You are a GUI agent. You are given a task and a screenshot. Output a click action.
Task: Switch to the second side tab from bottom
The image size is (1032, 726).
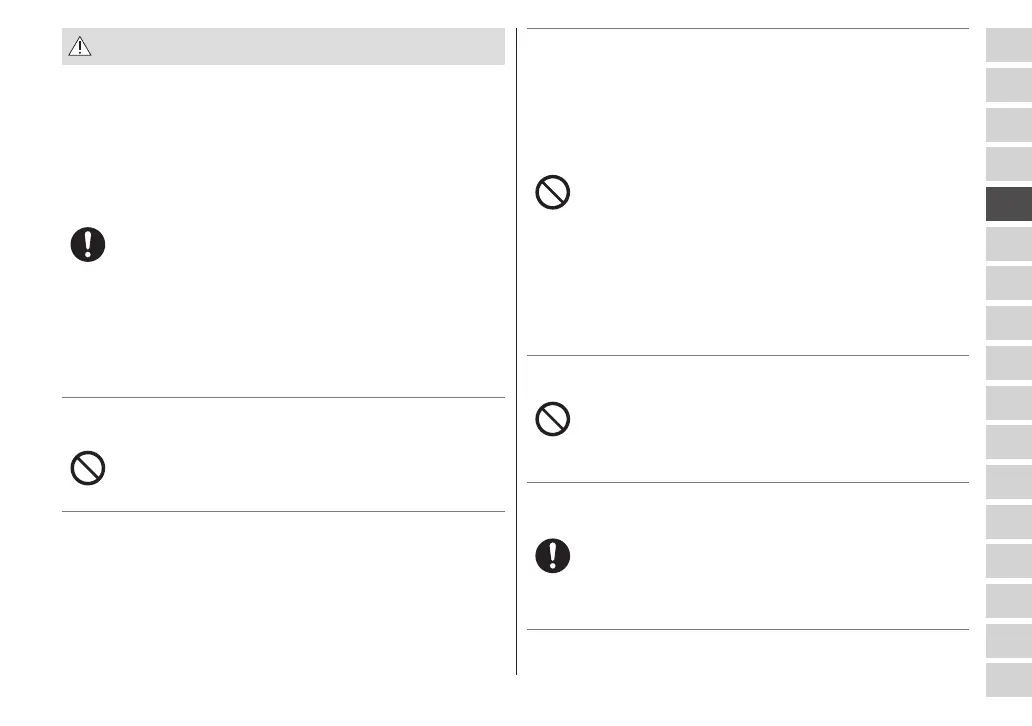(1008, 640)
